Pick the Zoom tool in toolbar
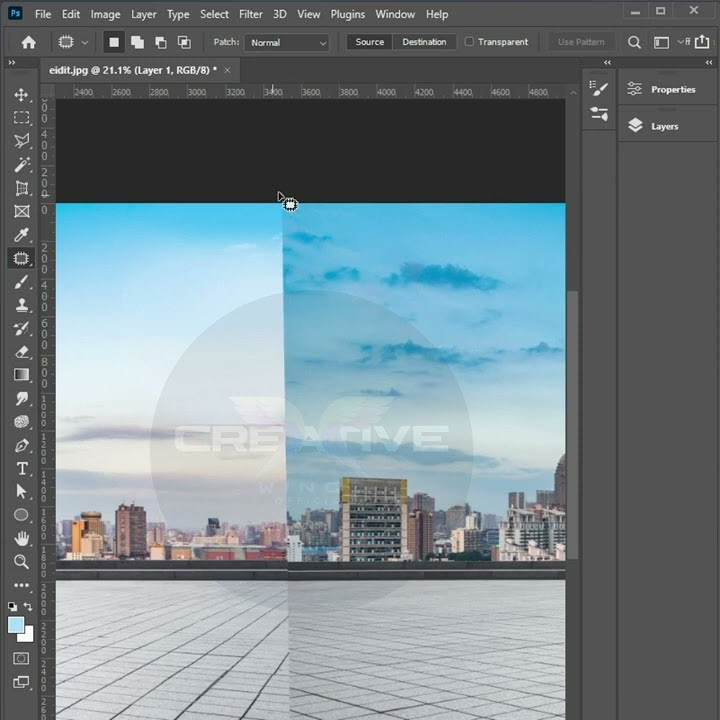 click(21, 561)
